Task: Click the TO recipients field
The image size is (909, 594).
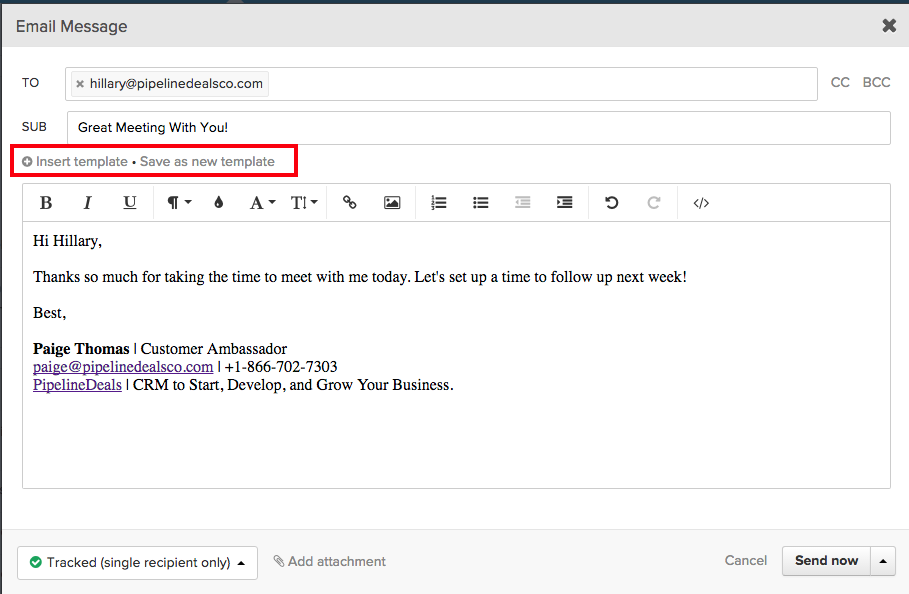Action: click(x=441, y=84)
